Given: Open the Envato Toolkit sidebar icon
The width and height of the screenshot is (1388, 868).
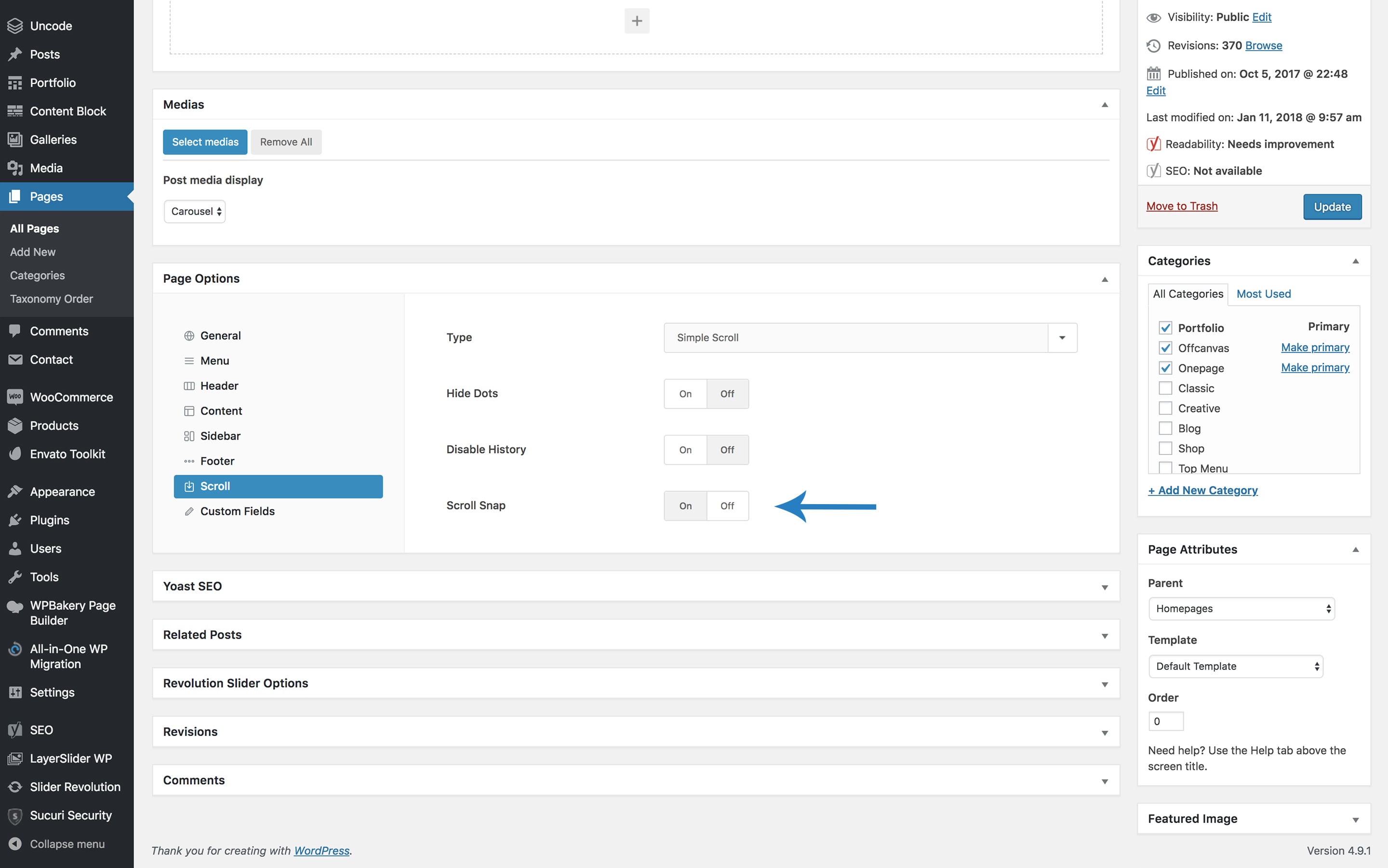Looking at the screenshot, I should [15, 454].
